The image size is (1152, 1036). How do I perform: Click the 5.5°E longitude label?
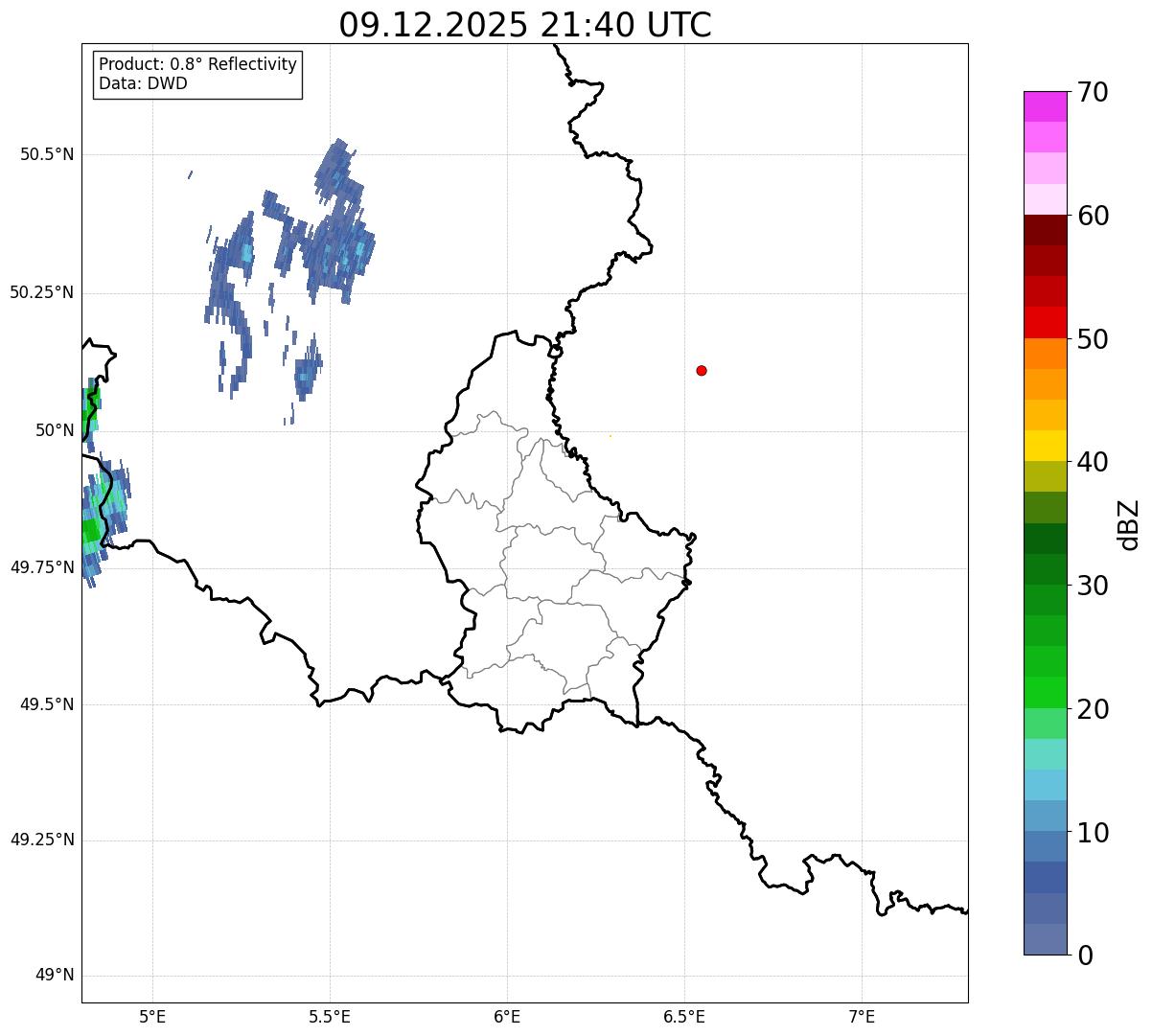point(330,1016)
